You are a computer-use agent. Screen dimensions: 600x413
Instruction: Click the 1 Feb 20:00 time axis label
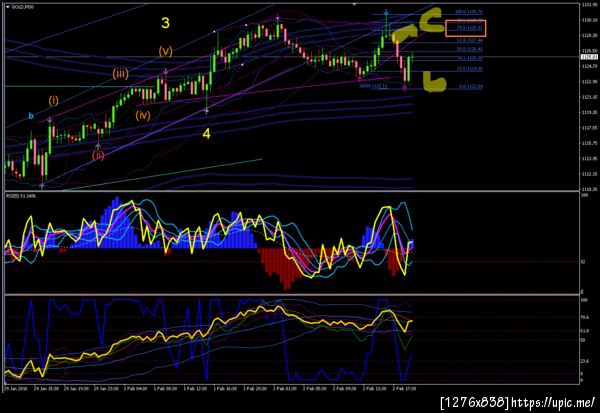[x=255, y=389]
